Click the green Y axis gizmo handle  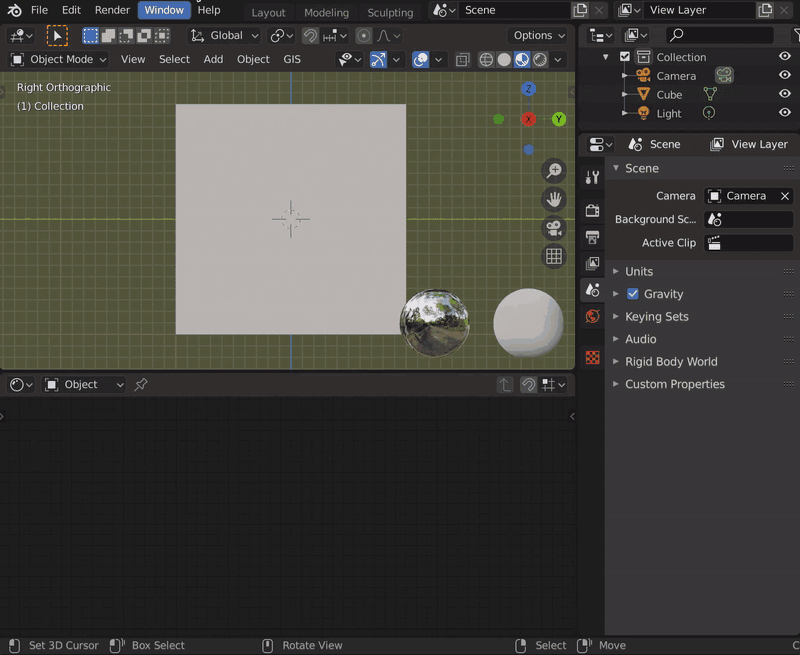(x=559, y=119)
